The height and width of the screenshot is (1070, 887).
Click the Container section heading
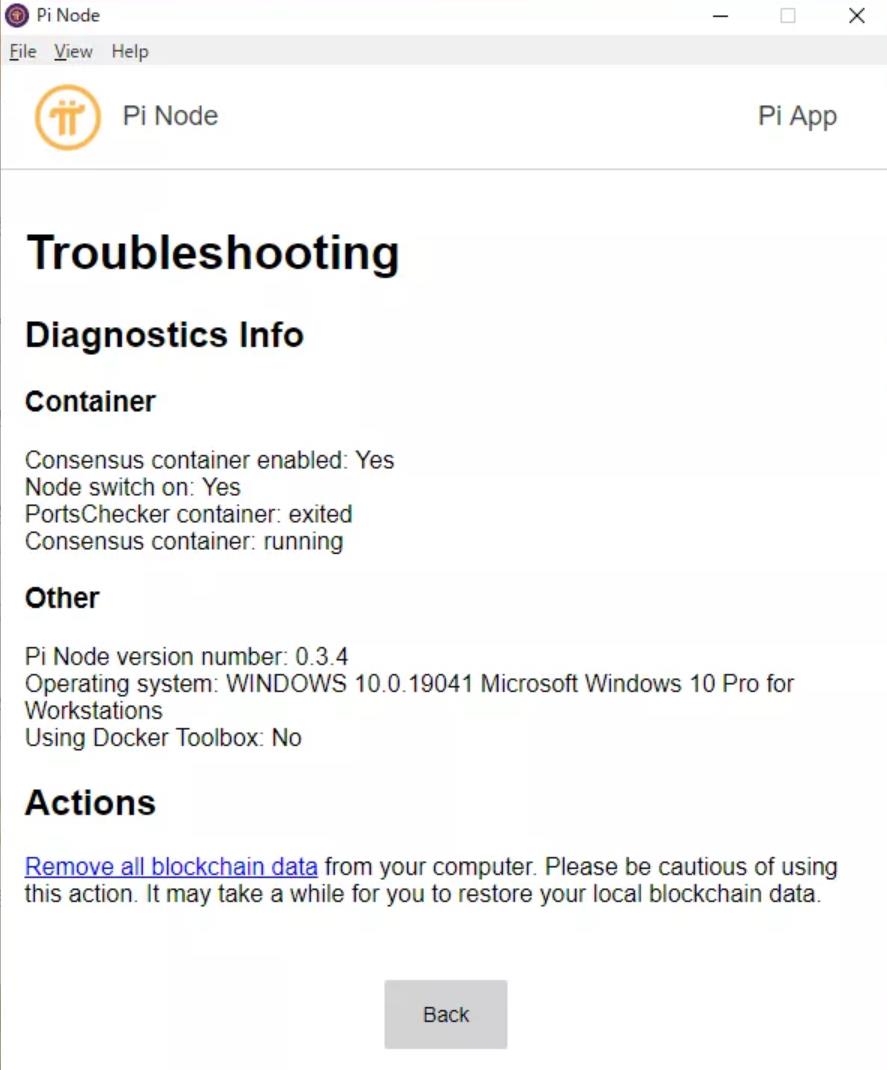pyautogui.click(x=90, y=401)
